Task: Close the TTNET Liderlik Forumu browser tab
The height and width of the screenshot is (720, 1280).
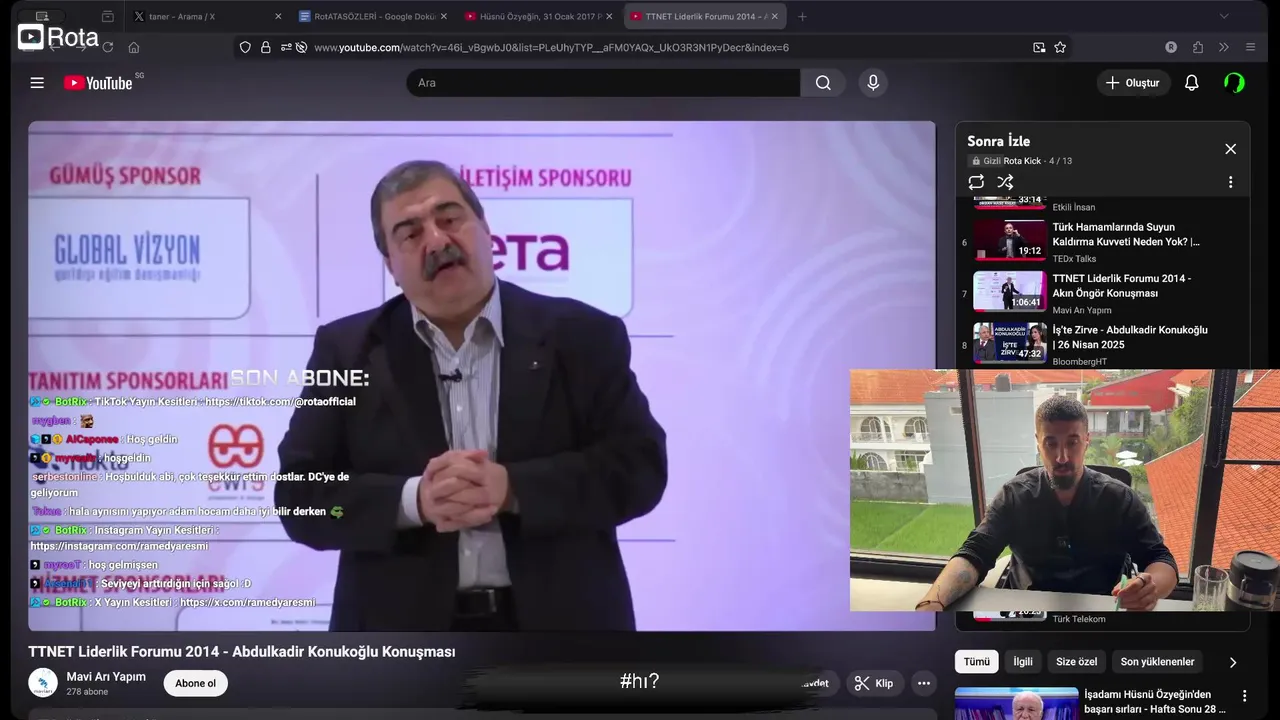Action: pyautogui.click(x=774, y=17)
